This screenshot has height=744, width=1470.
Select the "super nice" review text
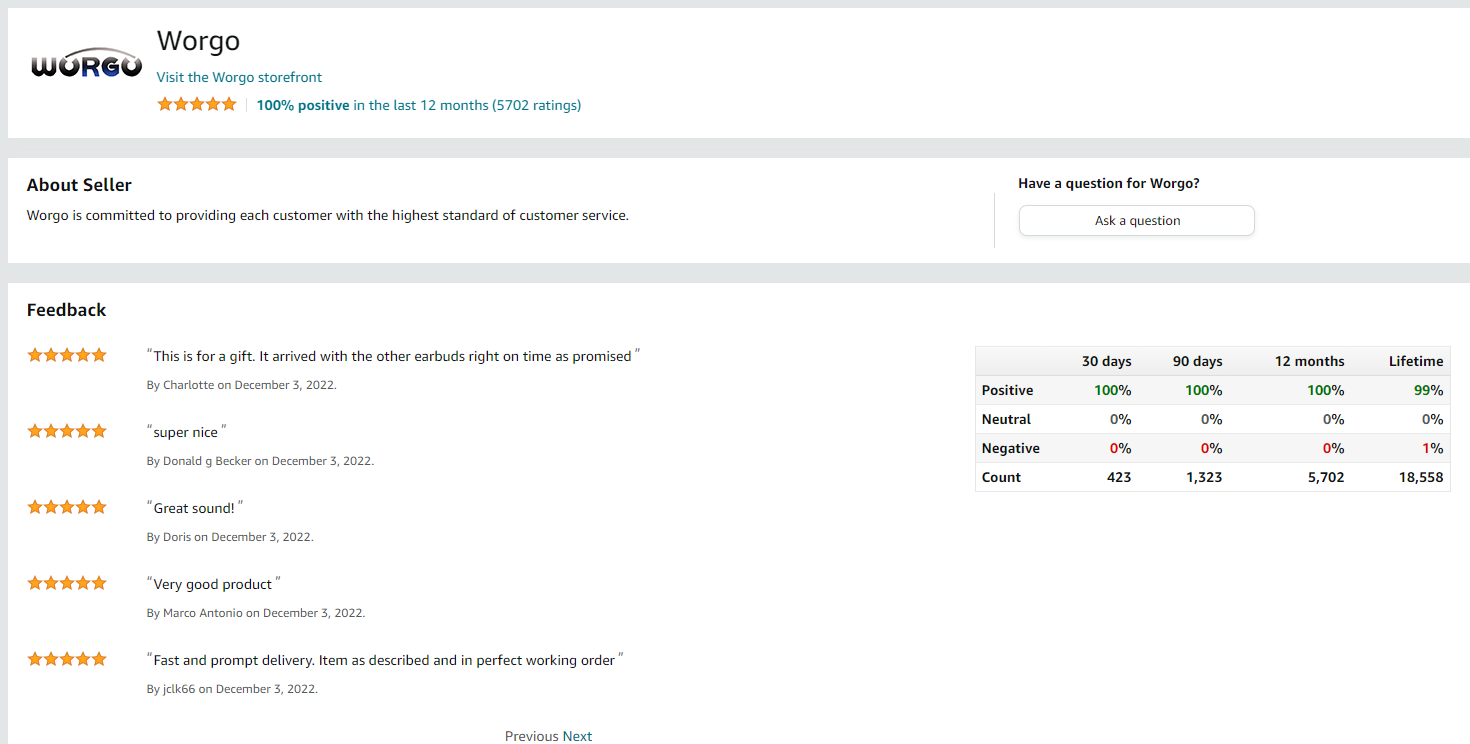(x=187, y=432)
